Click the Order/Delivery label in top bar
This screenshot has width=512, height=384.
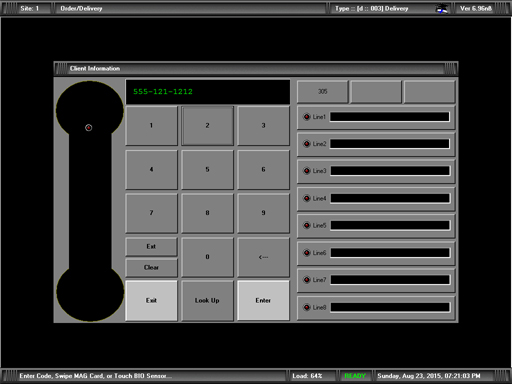(x=81, y=9)
